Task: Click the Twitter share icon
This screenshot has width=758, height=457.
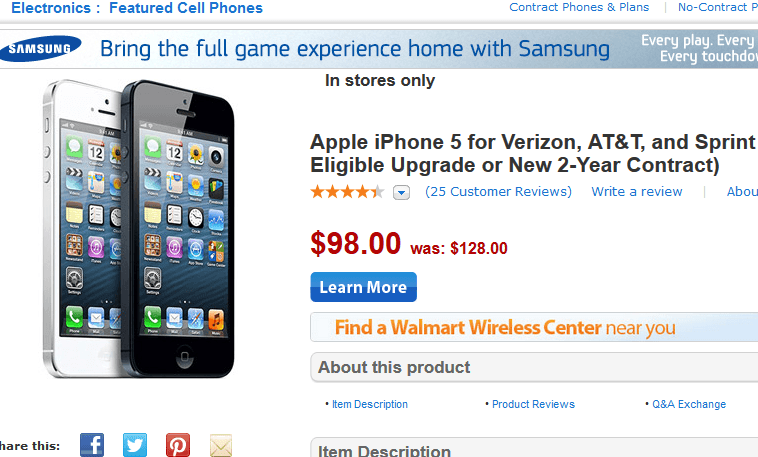Action: (x=135, y=445)
